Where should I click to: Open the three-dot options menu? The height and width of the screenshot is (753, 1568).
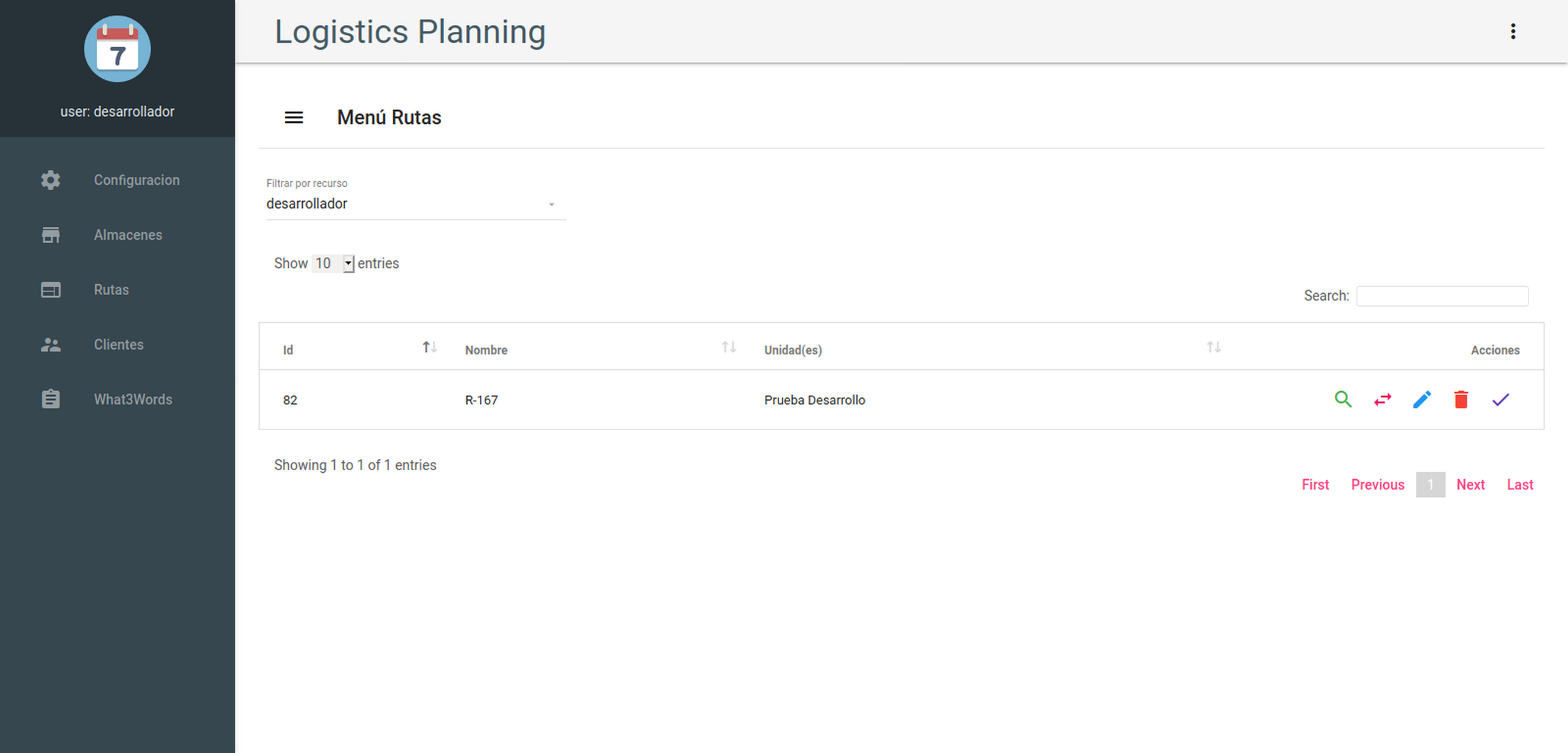(1513, 31)
